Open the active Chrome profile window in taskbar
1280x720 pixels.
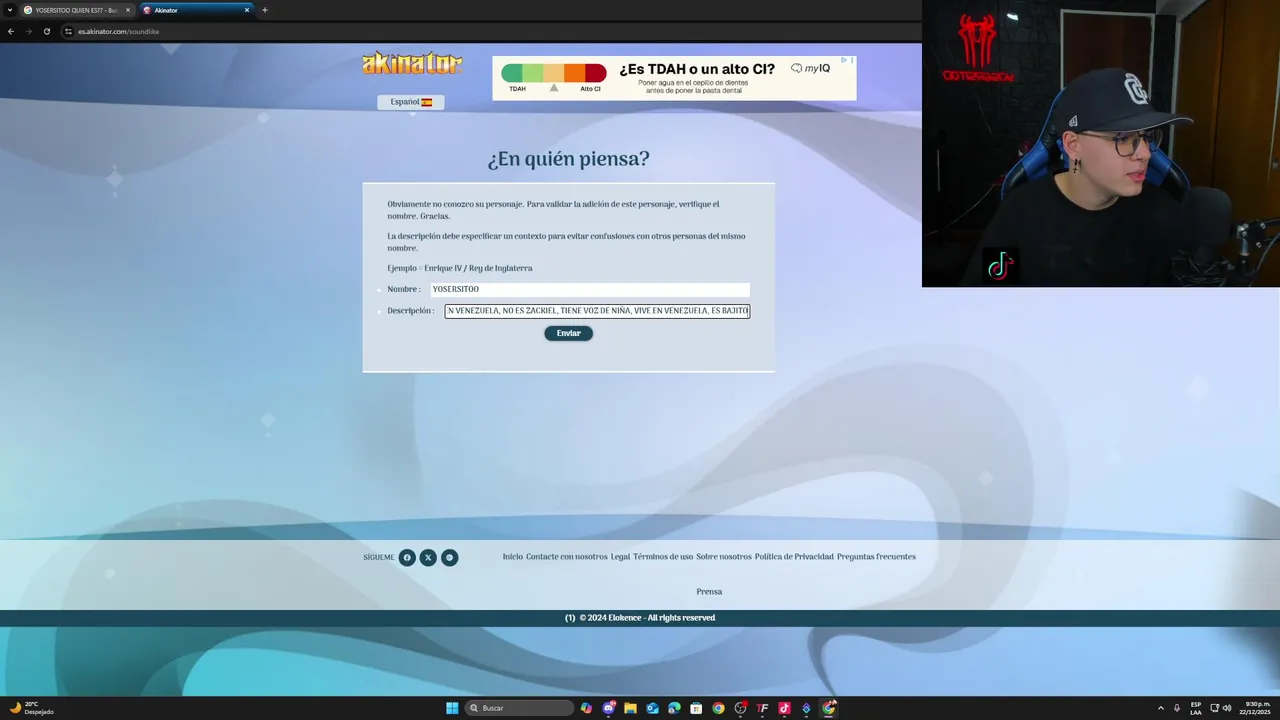[x=829, y=708]
